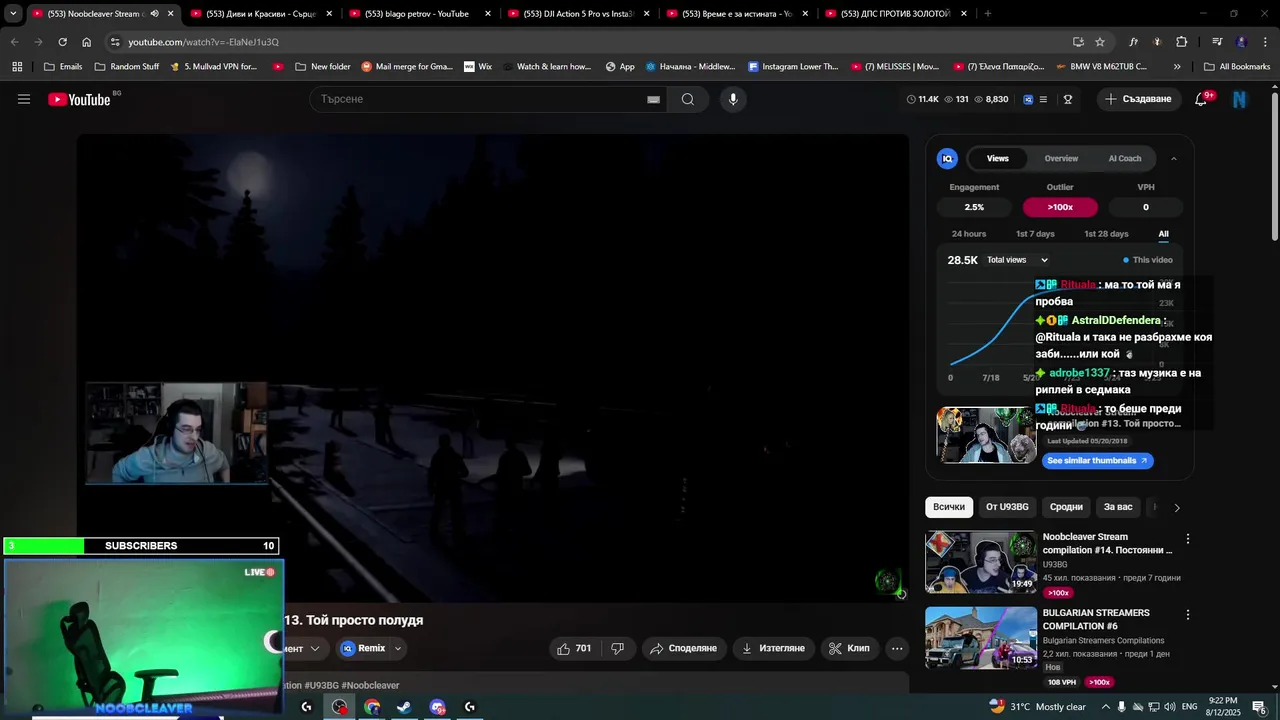1280x720 pixels.
Task: Open the Total views dropdown
Action: tap(1018, 260)
